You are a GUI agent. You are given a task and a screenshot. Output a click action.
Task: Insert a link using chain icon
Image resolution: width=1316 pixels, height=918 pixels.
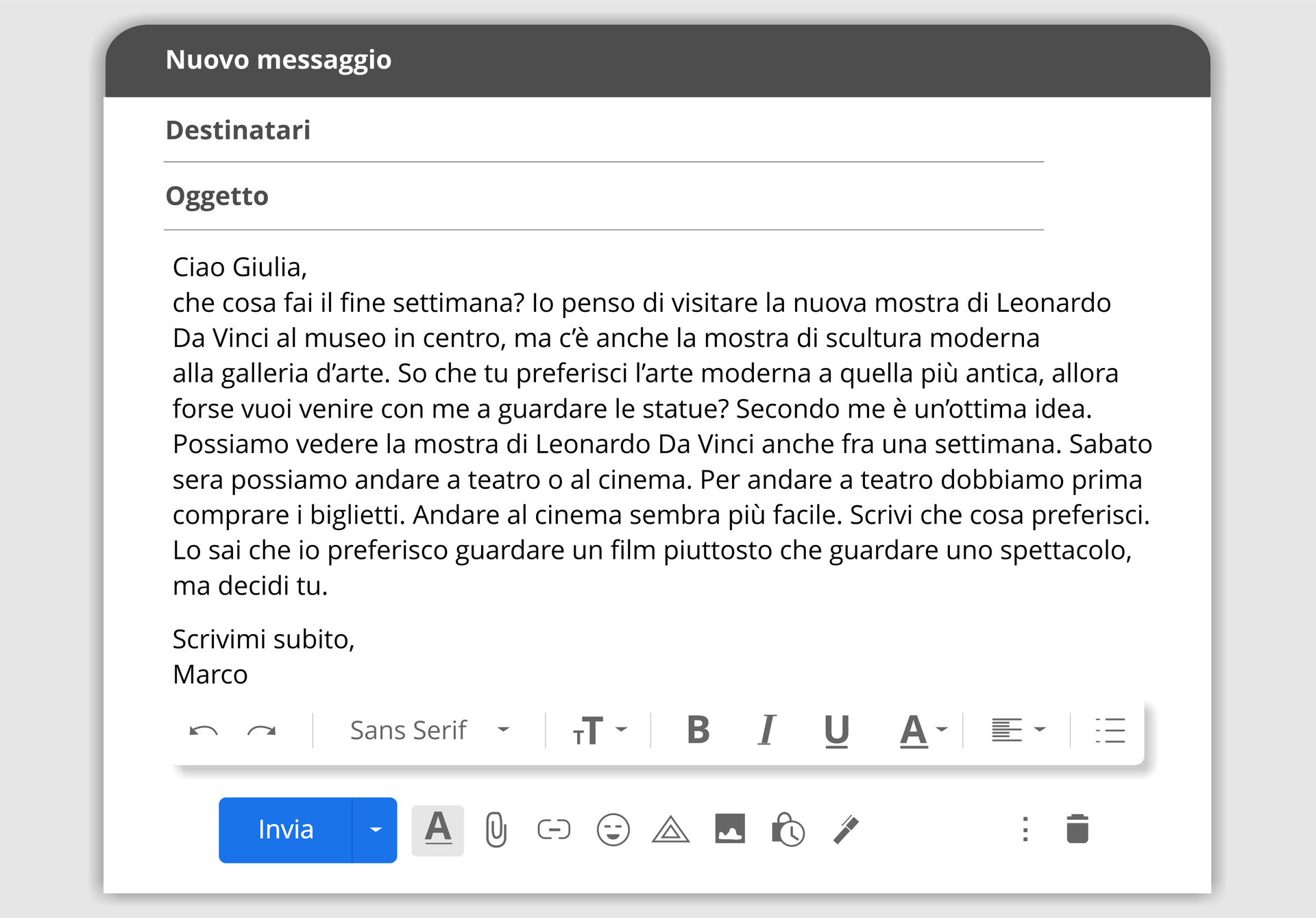pos(554,830)
